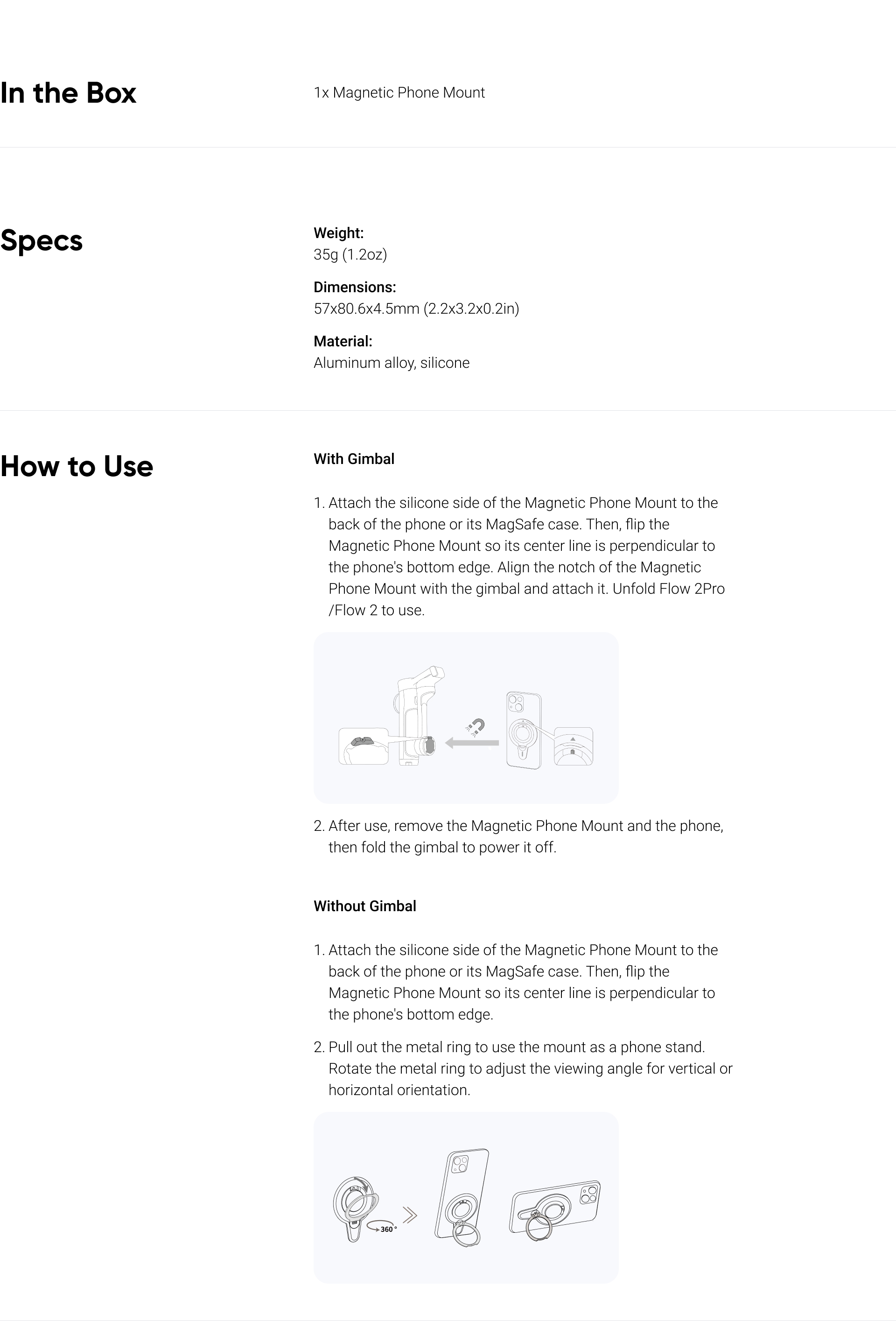Click the 'Specs' section heading
Viewport: 896px width, 1321px height.
coord(42,241)
